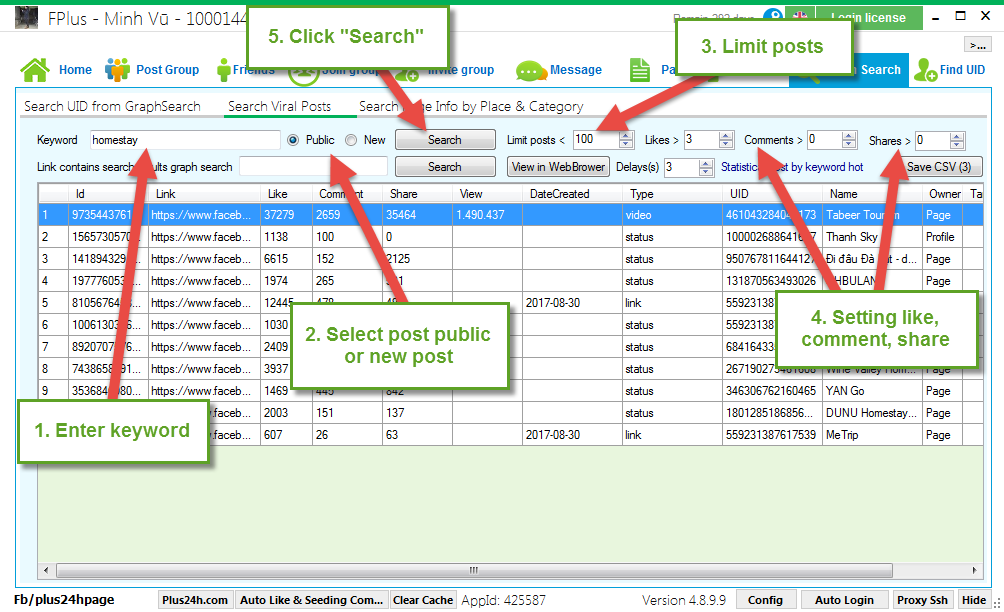Sort by the DateCreated column header
This screenshot has width=1004, height=612.
[572, 193]
